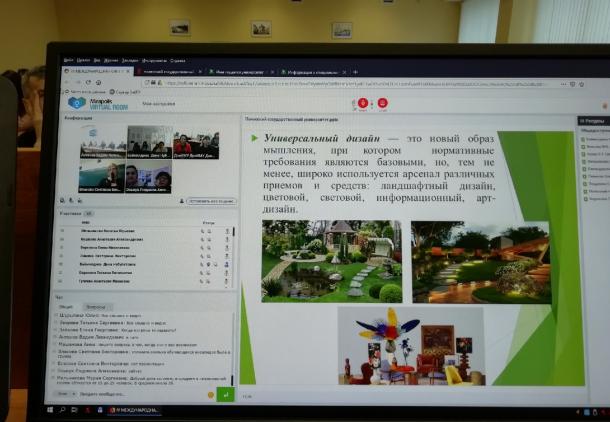
Task: Click the red microphone button in header
Action: click(x=363, y=103)
